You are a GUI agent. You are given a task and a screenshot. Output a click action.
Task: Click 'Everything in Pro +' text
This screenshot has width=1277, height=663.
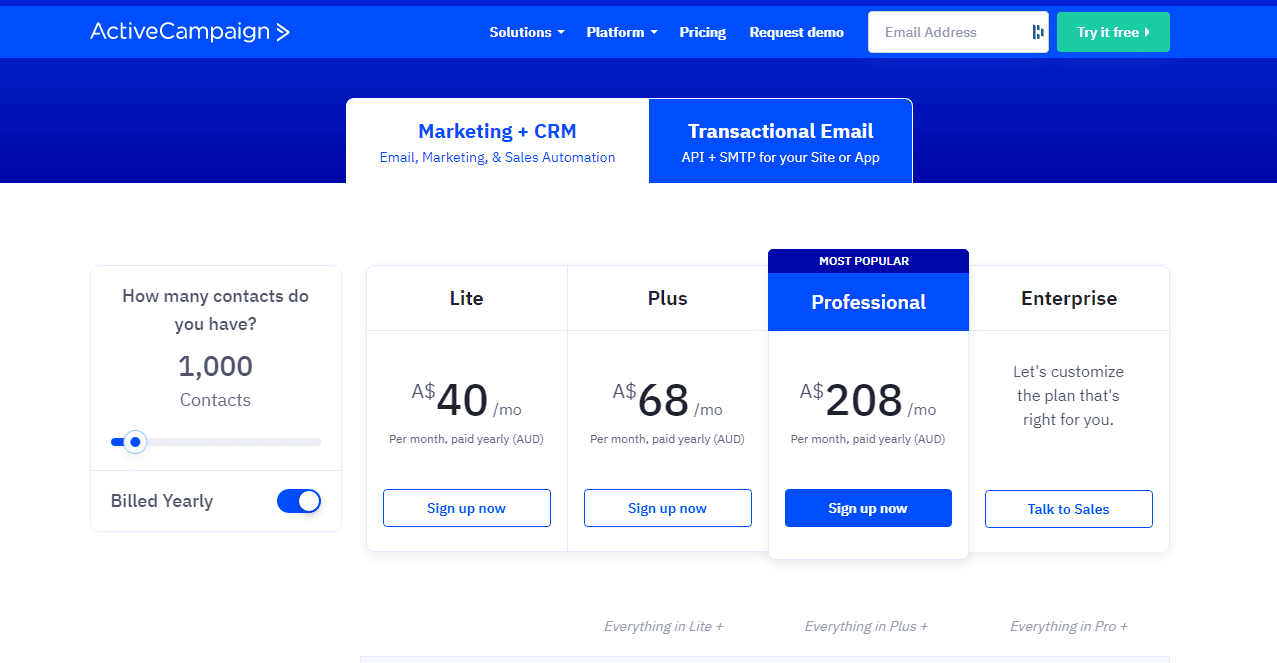(x=1069, y=626)
